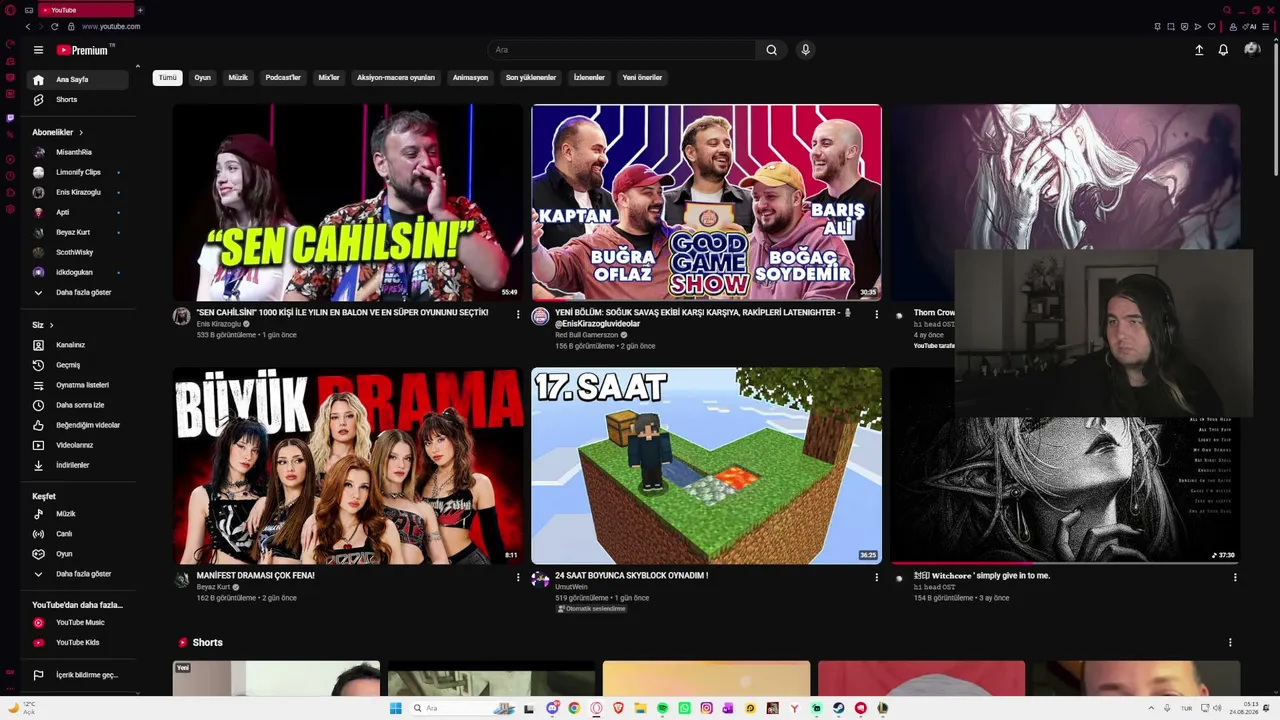Click the YouTube search input field
The height and width of the screenshot is (720, 1280).
click(622, 50)
